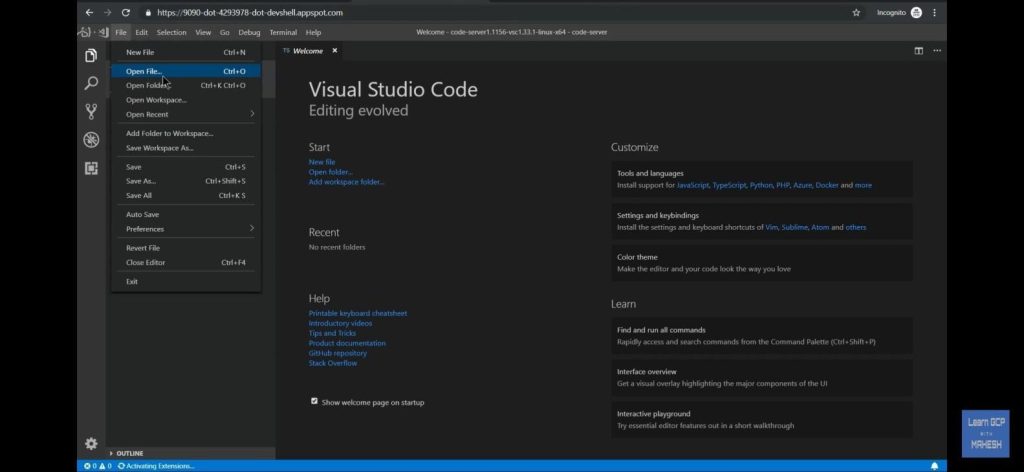Click the Python link in Tools and languages

click(x=761, y=185)
